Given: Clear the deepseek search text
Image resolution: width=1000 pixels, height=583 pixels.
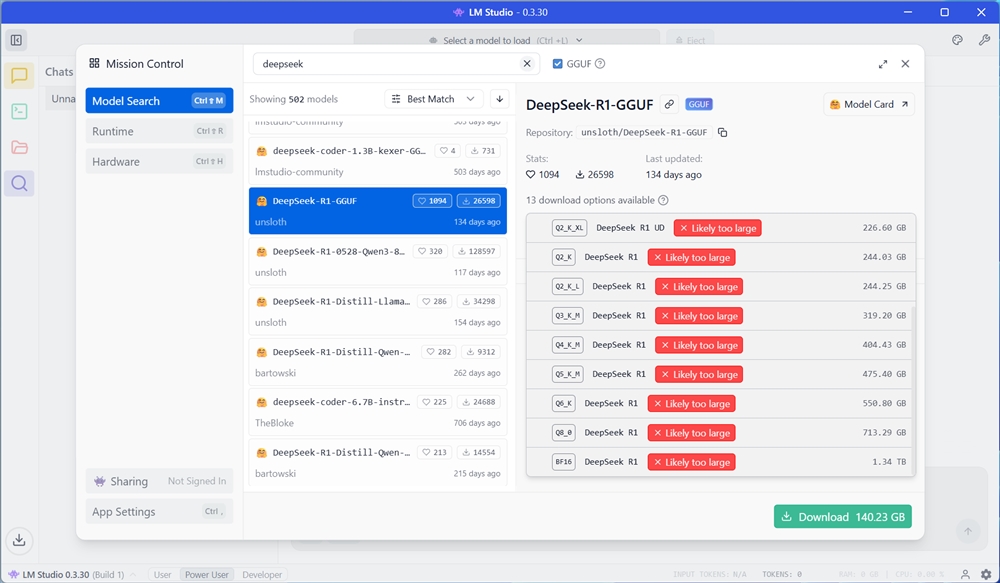Looking at the screenshot, I should (527, 63).
